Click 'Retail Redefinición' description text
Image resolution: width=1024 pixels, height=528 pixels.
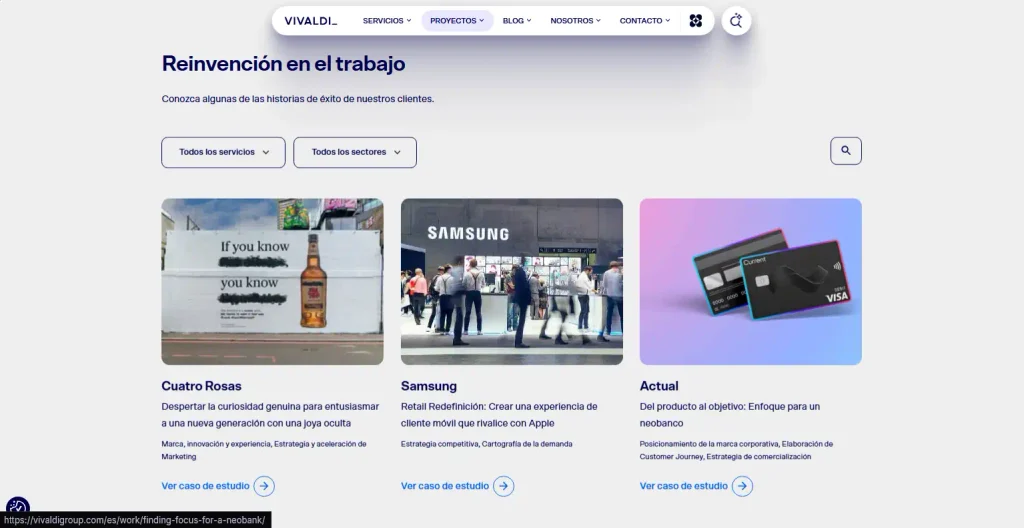coord(499,415)
